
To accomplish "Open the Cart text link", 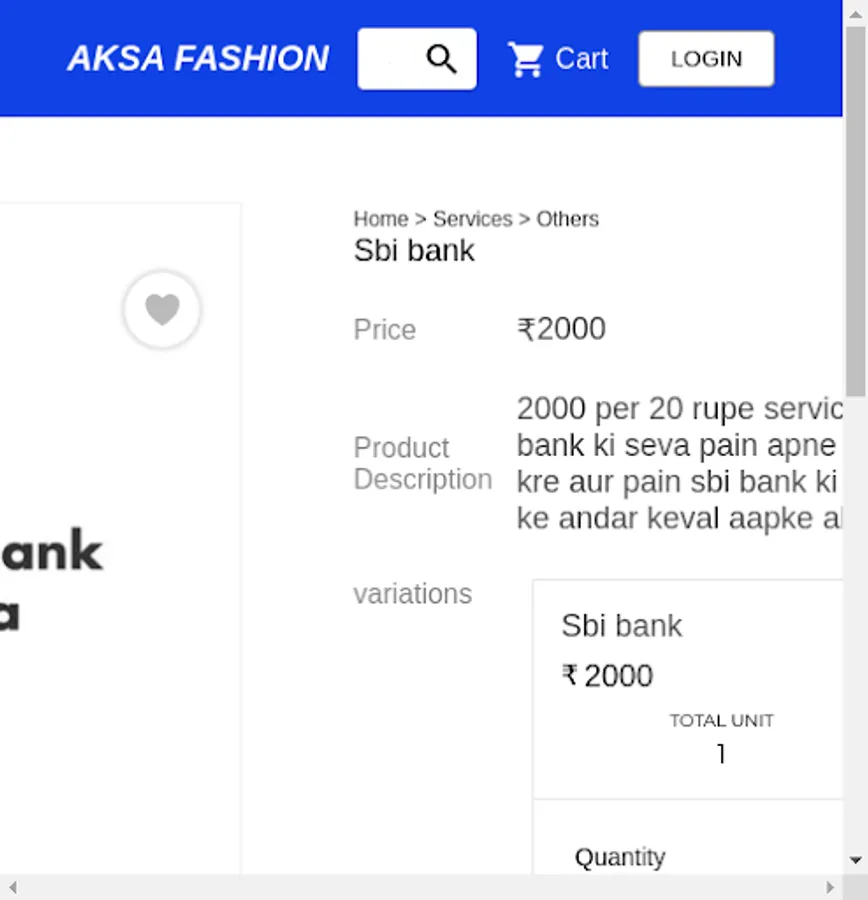I will (x=581, y=59).
